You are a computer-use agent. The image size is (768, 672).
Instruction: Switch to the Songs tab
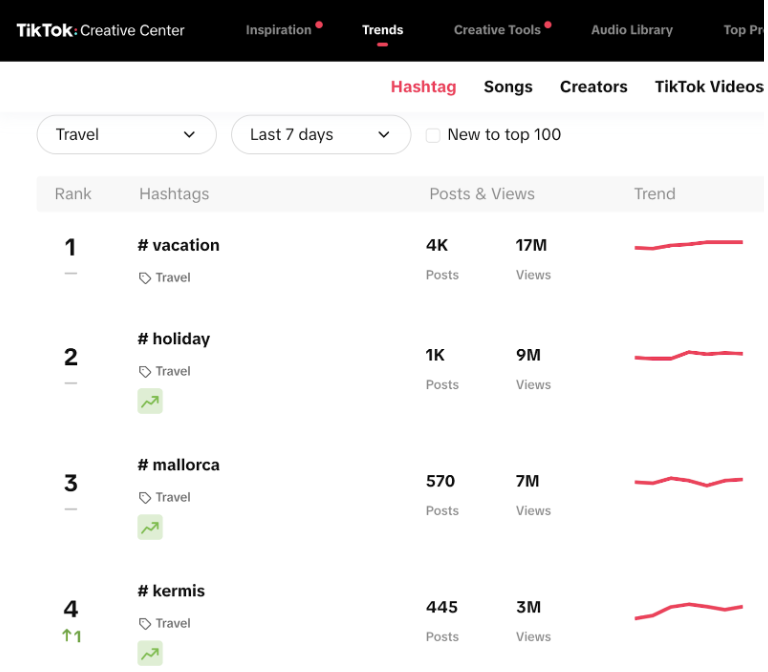(x=508, y=87)
